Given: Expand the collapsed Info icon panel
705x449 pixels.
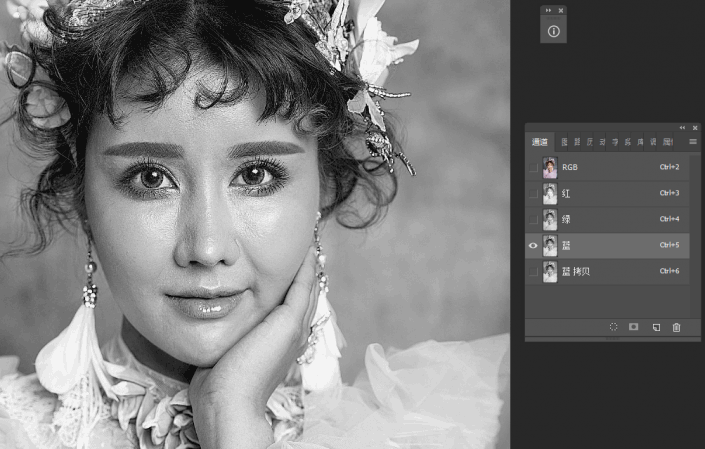Looking at the screenshot, I should pos(547,10).
